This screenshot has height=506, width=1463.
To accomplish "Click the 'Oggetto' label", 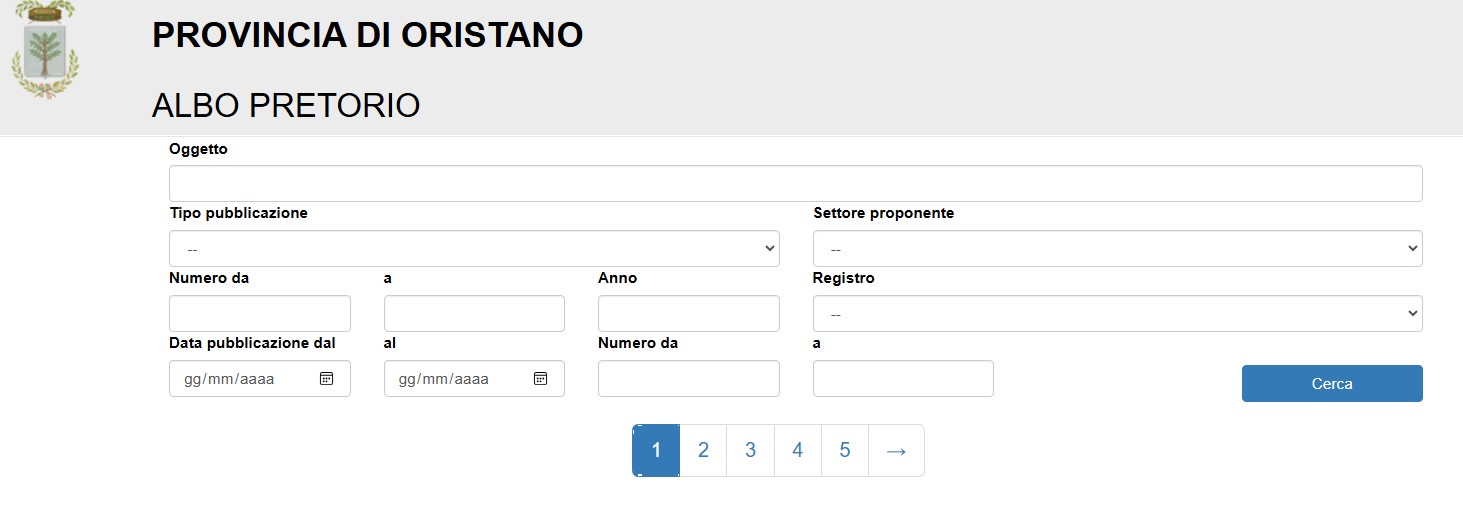I will click(199, 149).
